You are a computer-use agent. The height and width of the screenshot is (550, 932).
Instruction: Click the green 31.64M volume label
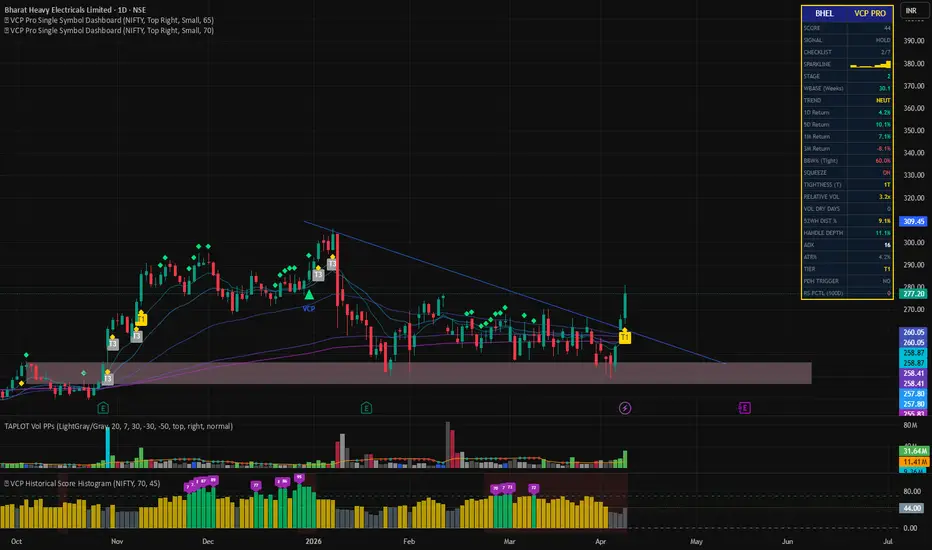(x=914, y=451)
